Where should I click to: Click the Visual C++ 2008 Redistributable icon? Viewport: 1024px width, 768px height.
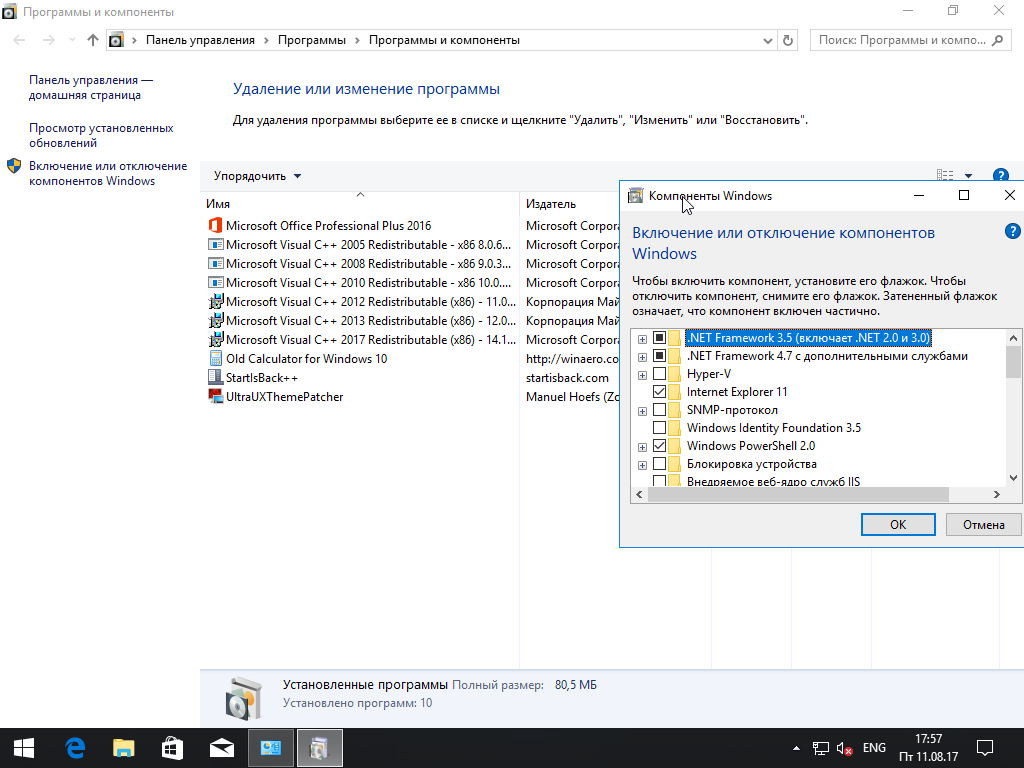pyautogui.click(x=215, y=264)
